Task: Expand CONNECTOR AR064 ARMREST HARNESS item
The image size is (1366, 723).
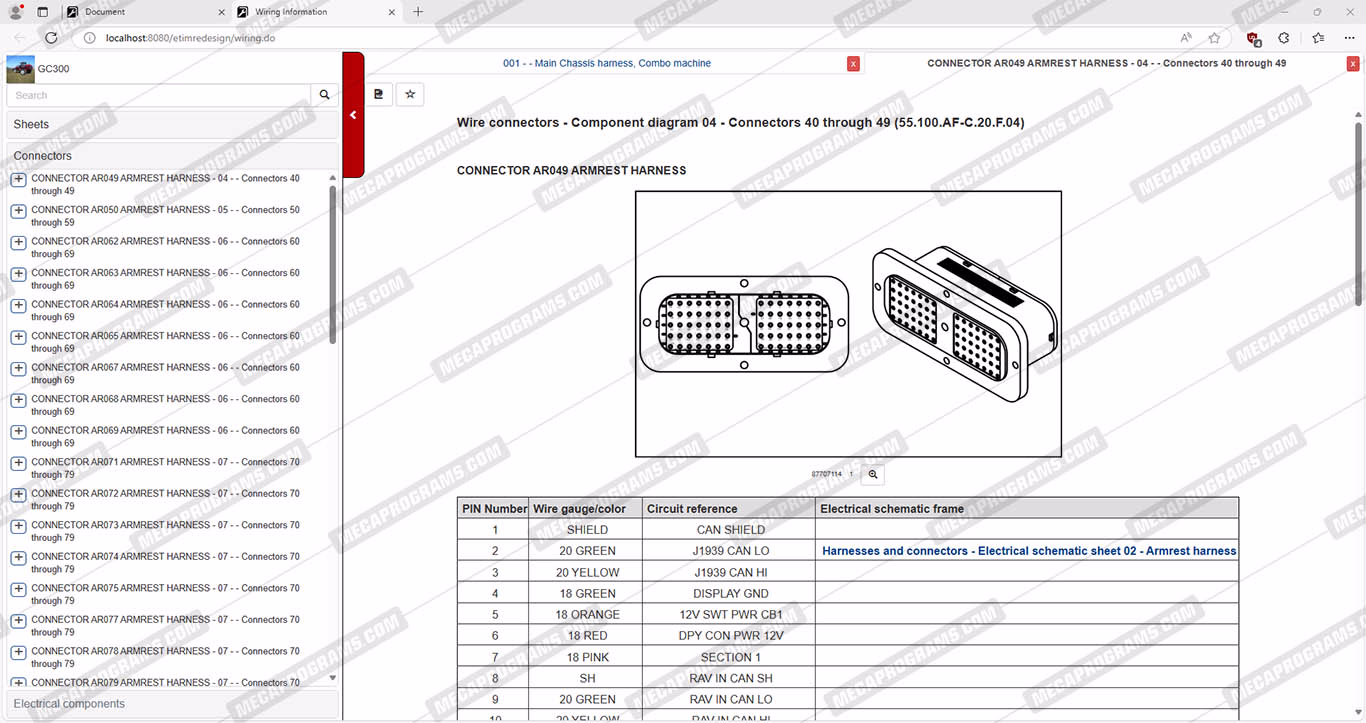Action: (x=18, y=306)
